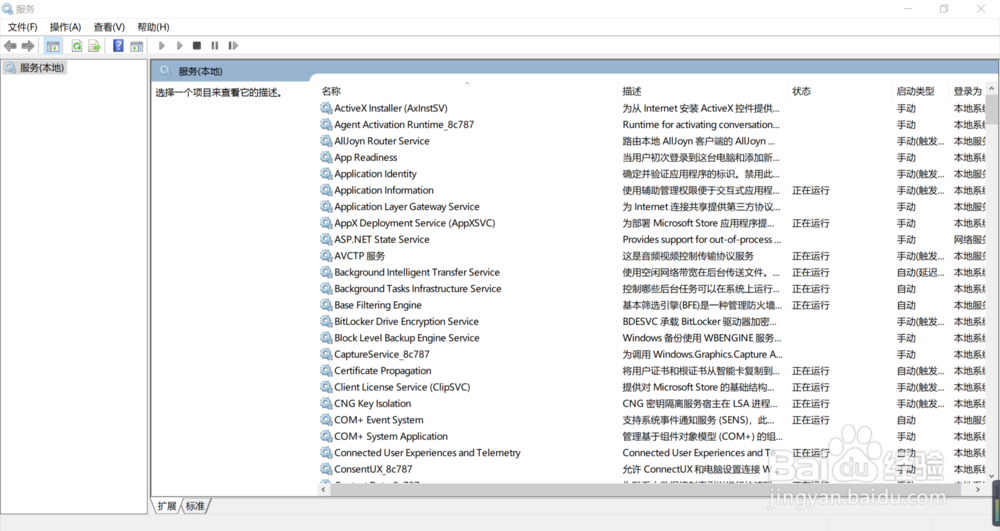This screenshot has width=1000, height=531.
Task: Click the gear icon beside CaptureService_8c787
Action: click(326, 354)
